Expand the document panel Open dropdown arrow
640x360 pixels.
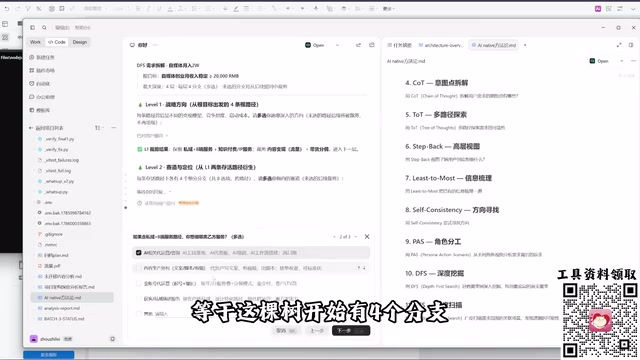coord(621,61)
